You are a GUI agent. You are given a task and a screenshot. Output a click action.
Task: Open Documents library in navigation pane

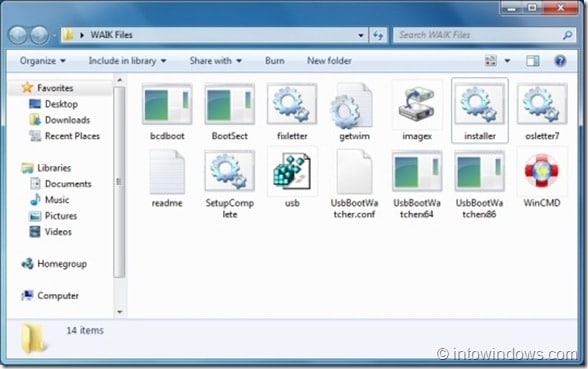pos(68,184)
